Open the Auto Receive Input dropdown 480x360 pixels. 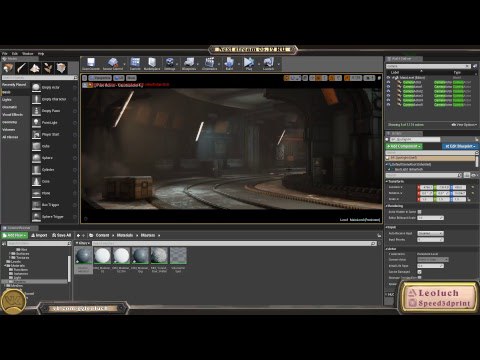(x=430, y=233)
